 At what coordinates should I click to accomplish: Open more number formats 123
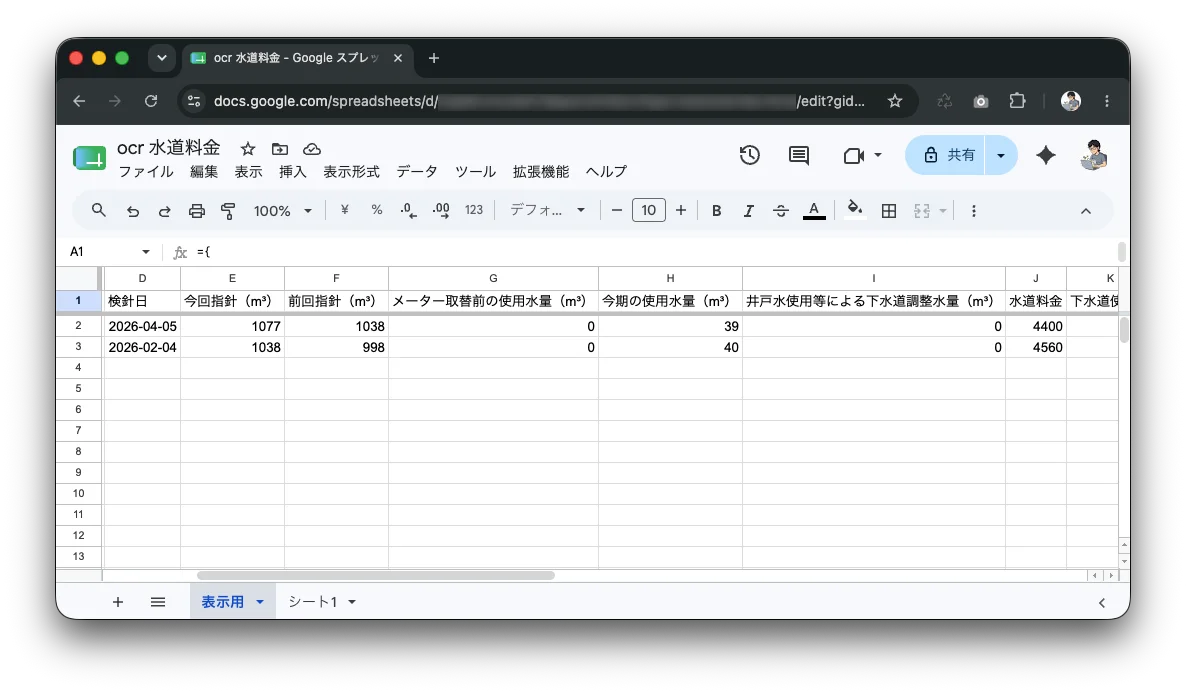point(473,210)
